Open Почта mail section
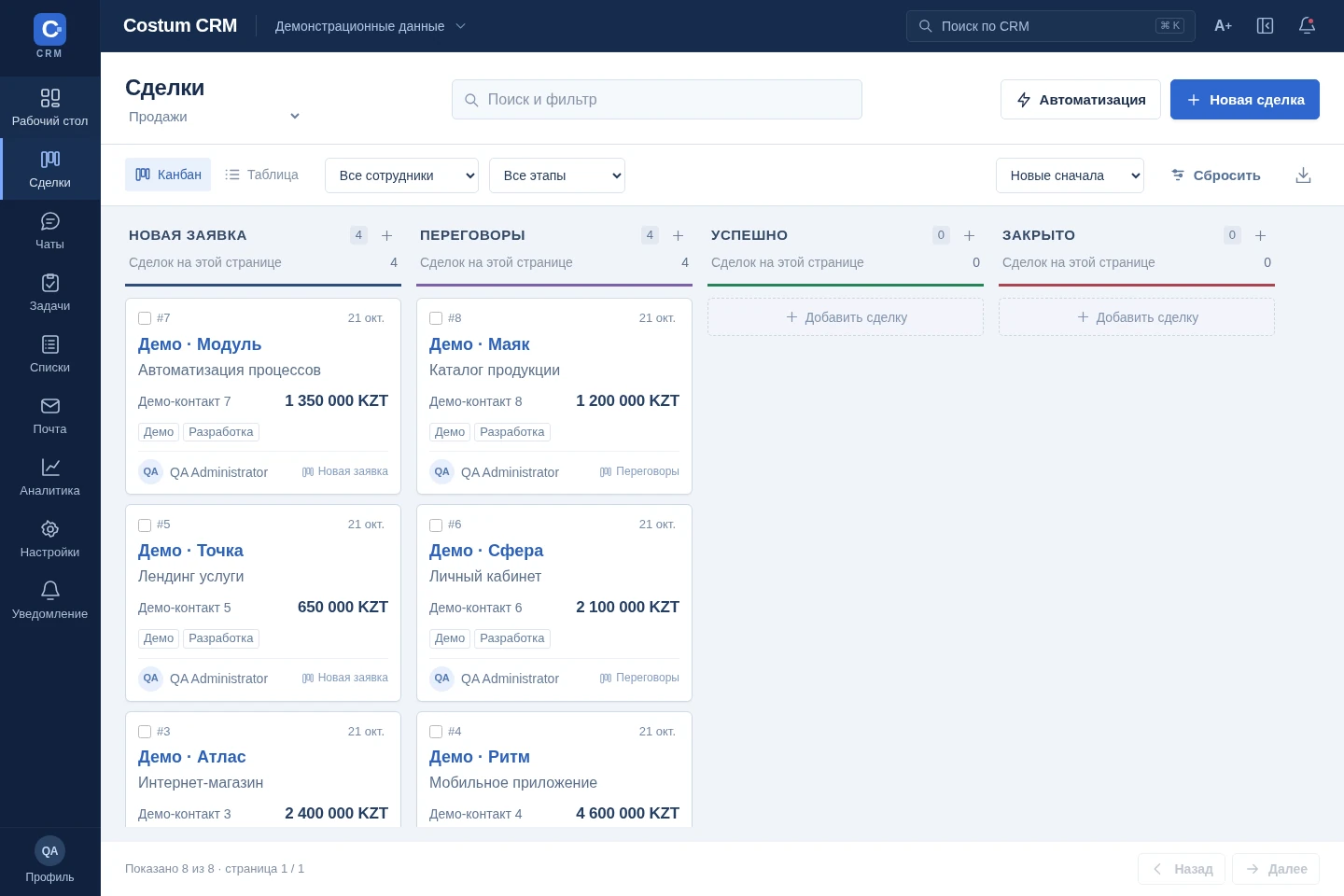The height and width of the screenshot is (896, 1344). pos(50,415)
